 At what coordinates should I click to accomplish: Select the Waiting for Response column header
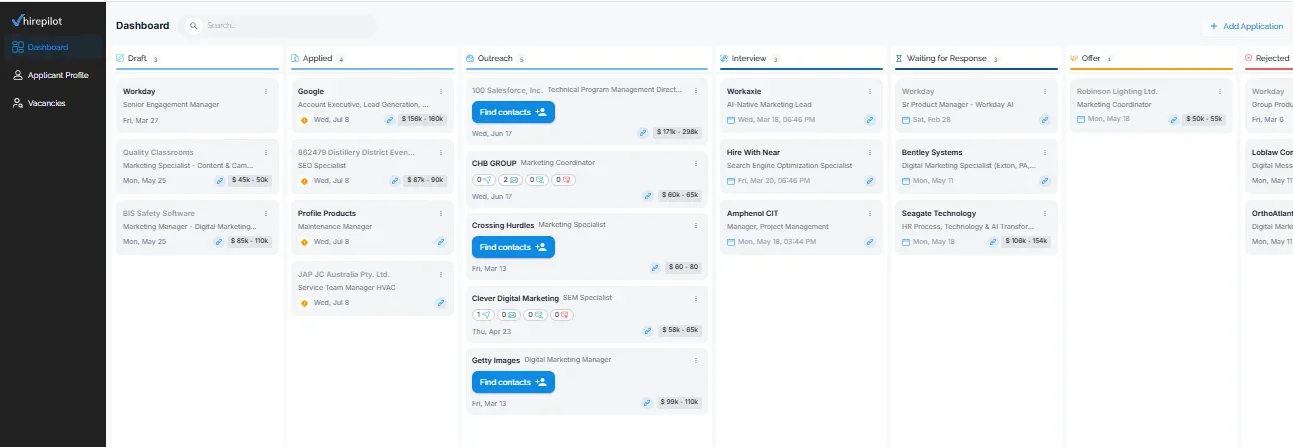945,59
